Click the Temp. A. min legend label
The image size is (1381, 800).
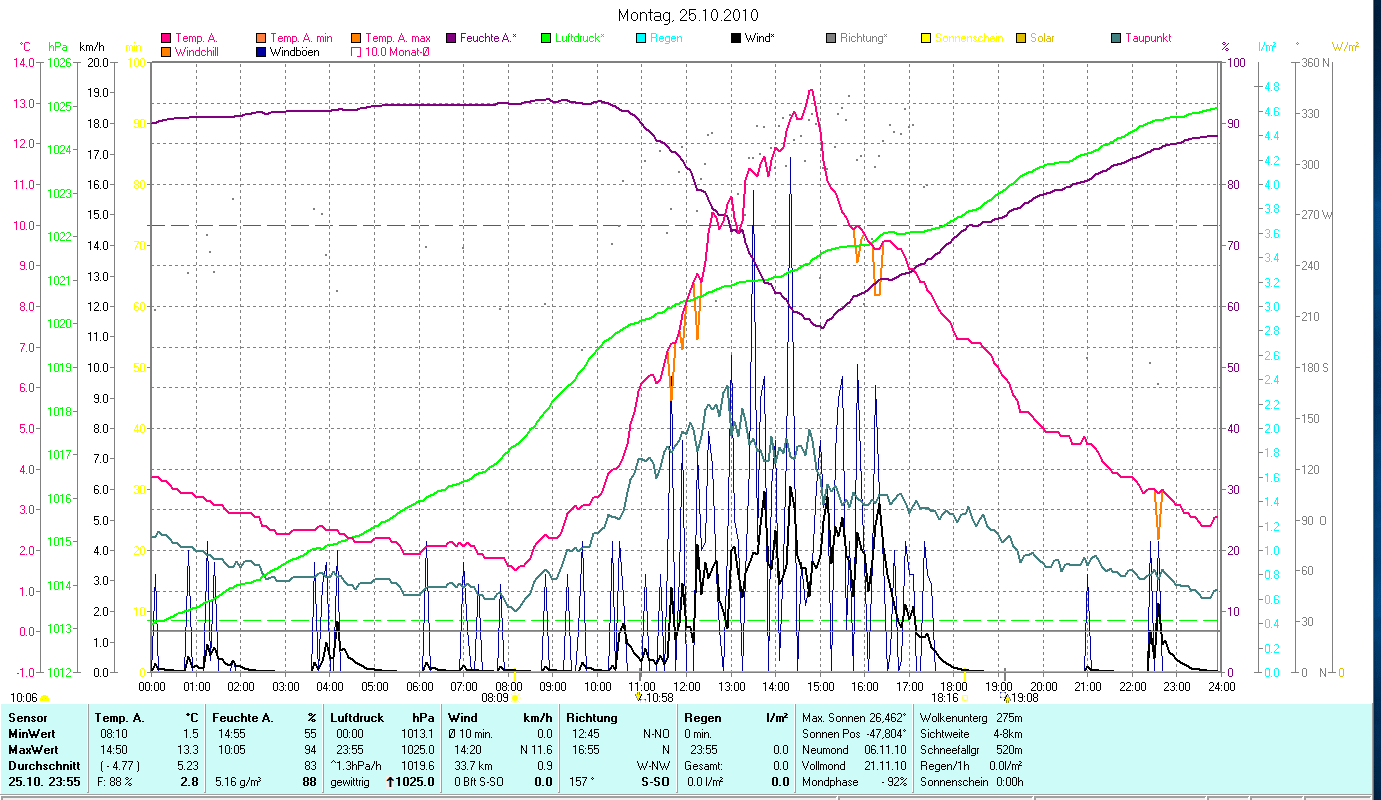click(x=301, y=38)
